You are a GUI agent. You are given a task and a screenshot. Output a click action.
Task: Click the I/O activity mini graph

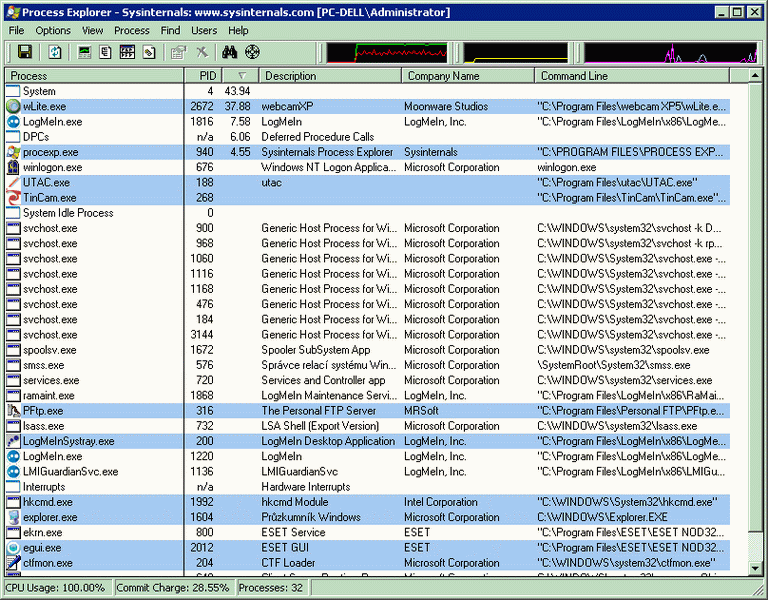(671, 53)
